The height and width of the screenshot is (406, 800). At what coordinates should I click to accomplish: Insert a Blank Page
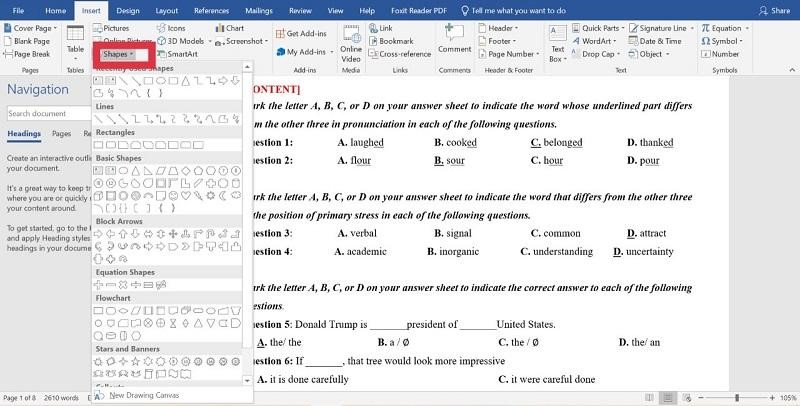pyautogui.click(x=27, y=41)
